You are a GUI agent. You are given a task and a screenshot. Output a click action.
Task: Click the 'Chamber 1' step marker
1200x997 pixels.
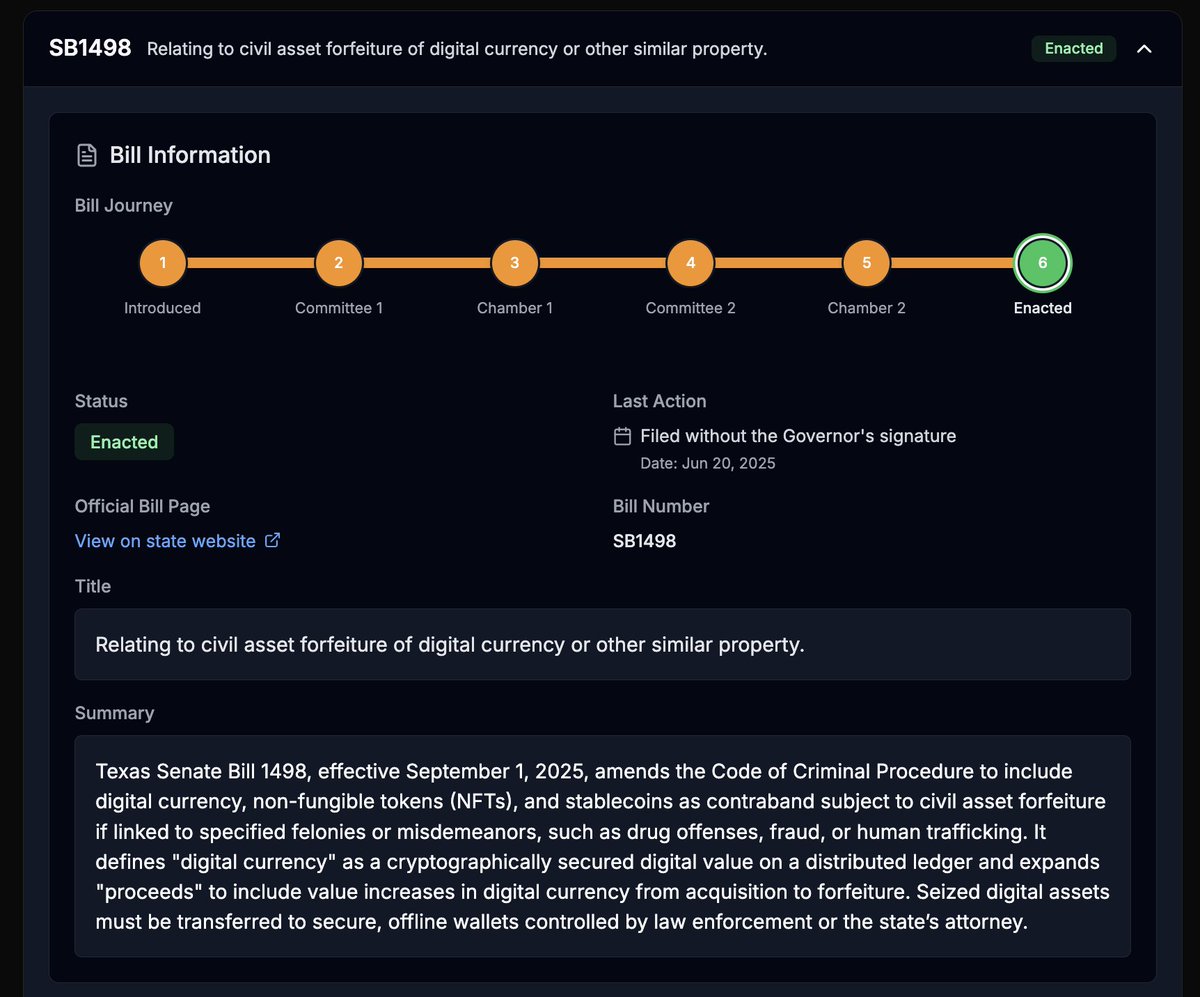coord(514,263)
